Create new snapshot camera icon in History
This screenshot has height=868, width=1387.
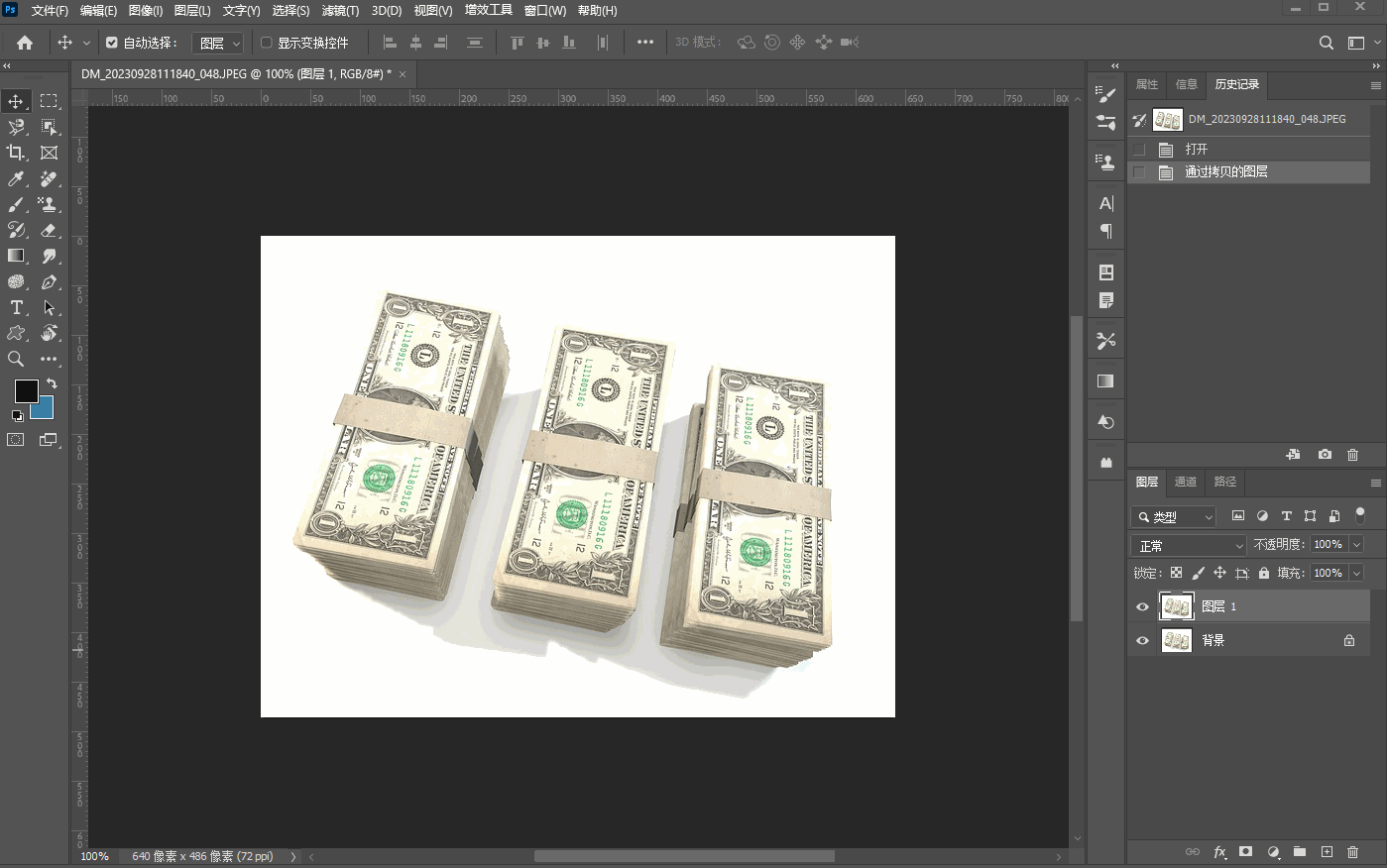click(x=1325, y=455)
